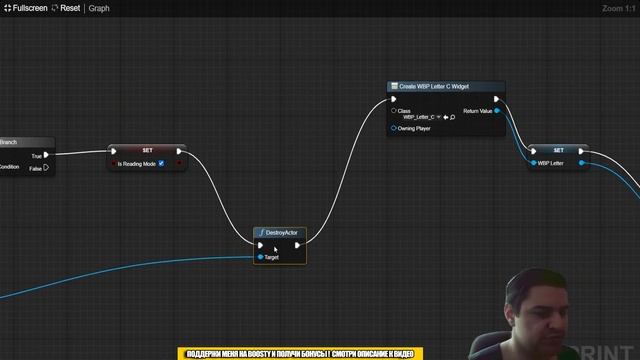640x360 pixels.
Task: Select the Create WBP Letter C Widget node title
Action: (x=434, y=87)
